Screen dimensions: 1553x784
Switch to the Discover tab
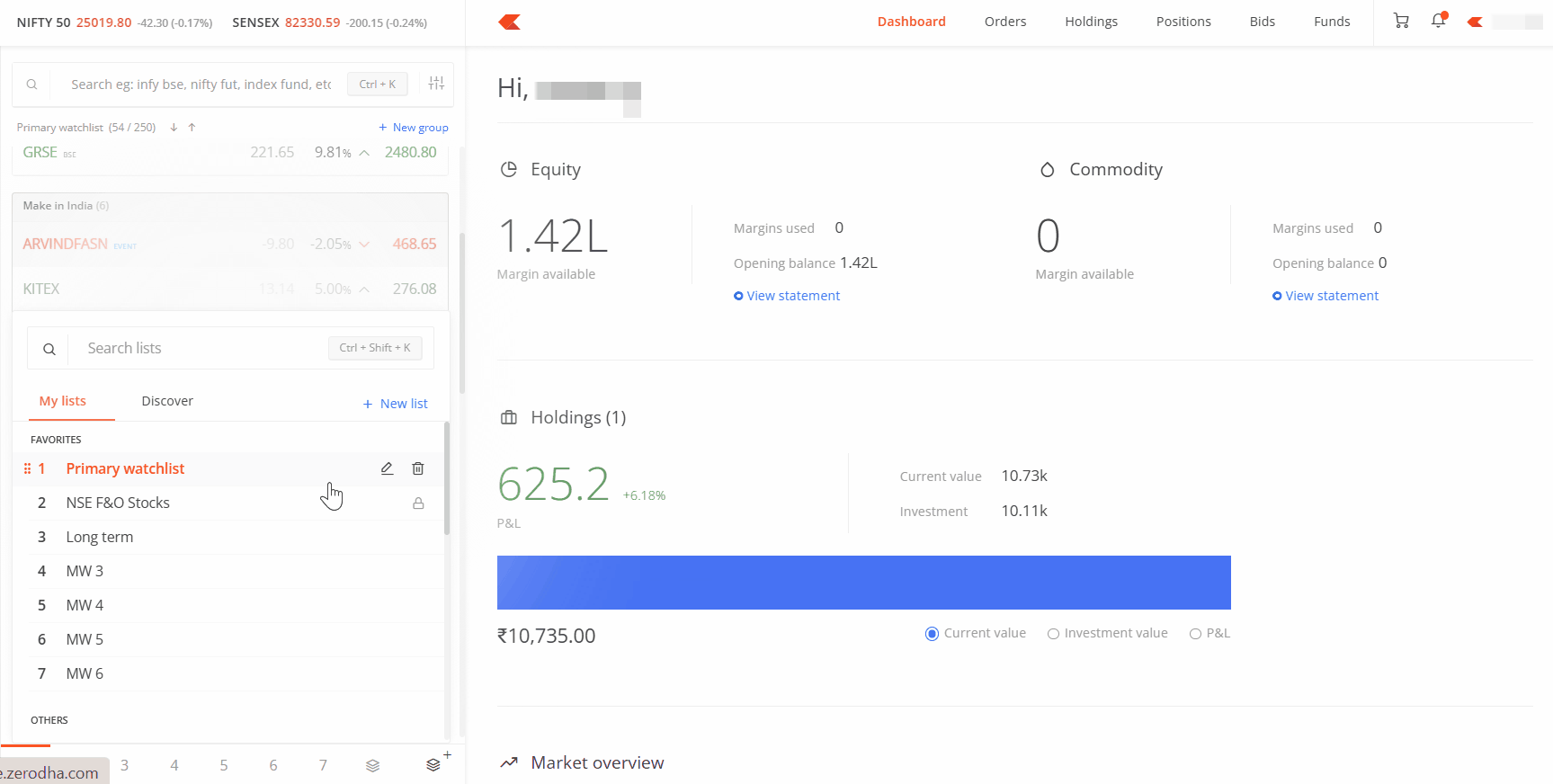pyautogui.click(x=167, y=401)
